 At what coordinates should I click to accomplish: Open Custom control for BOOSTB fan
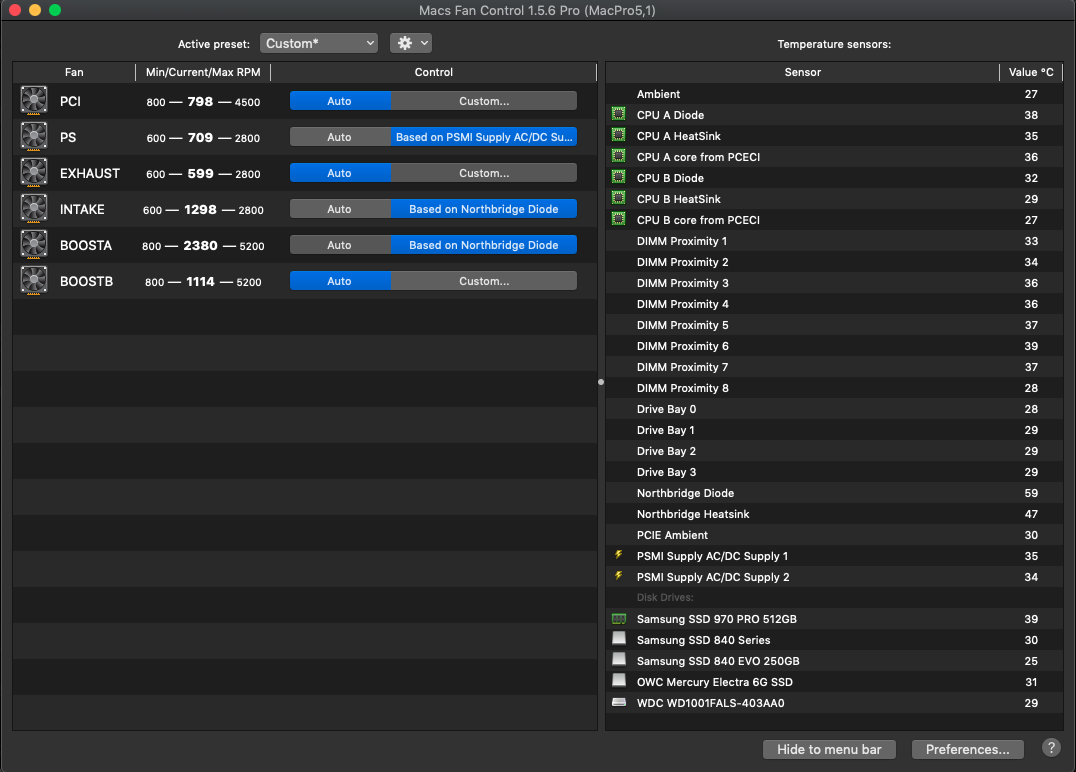tap(484, 281)
